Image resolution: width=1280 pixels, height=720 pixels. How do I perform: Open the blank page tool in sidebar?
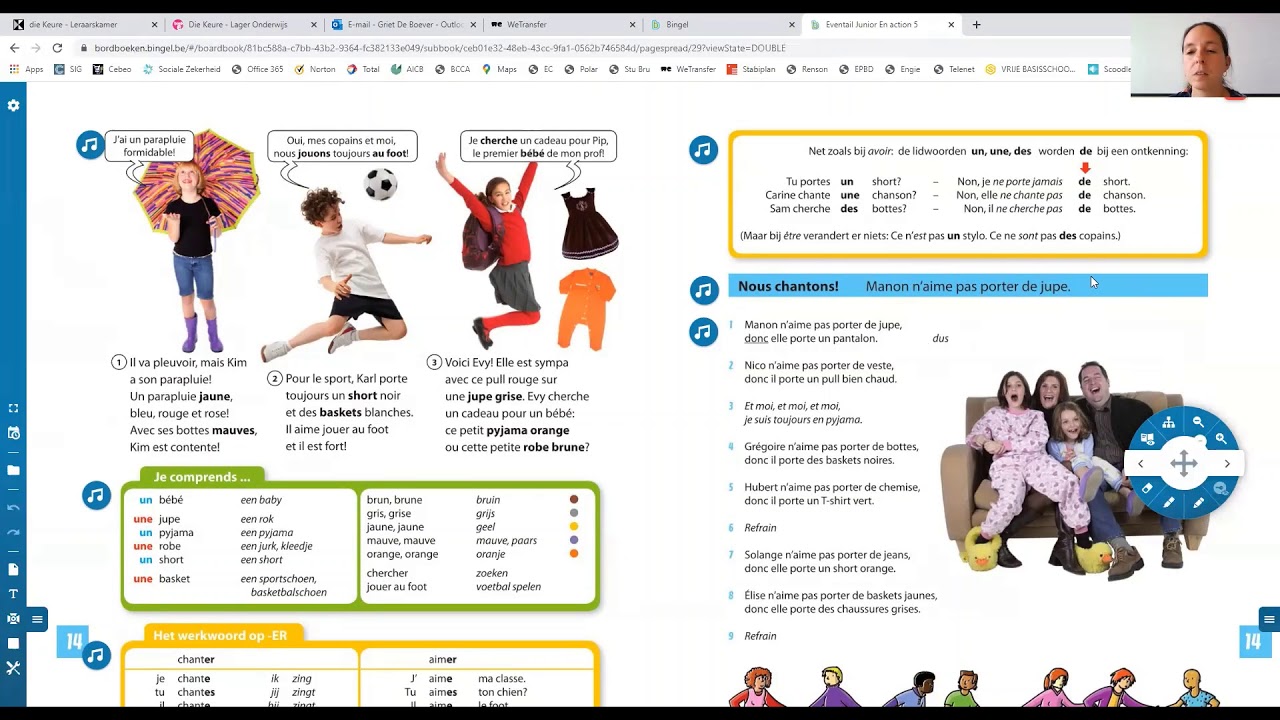click(x=13, y=569)
